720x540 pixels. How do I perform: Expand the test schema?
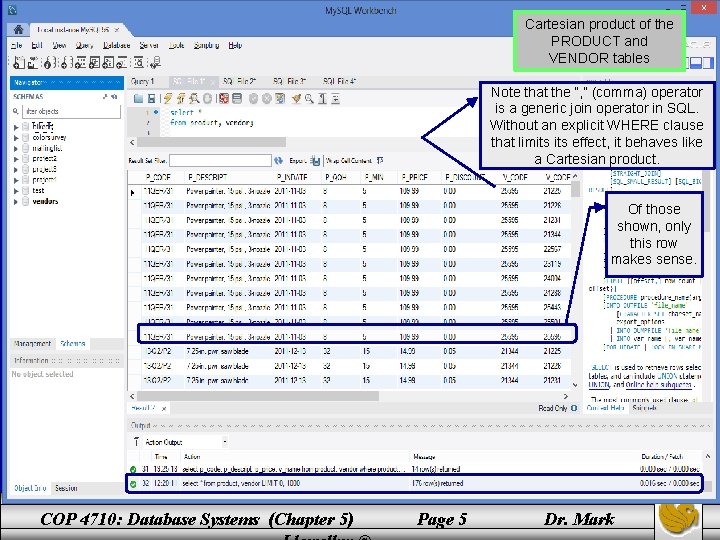(x=16, y=191)
